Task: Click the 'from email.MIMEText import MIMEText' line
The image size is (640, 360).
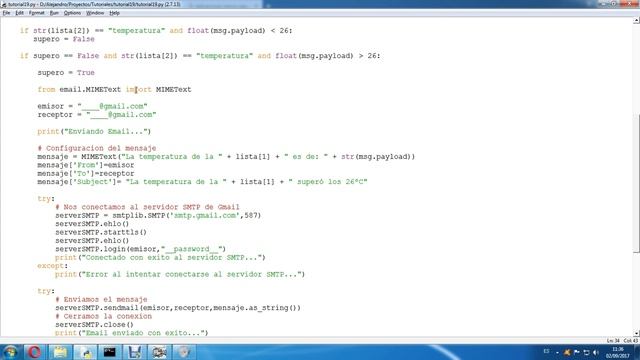Action: [114, 89]
